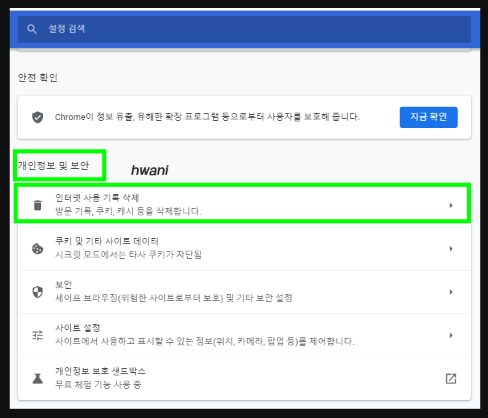Click the 개인정보 보호 샌드박스 title
This screenshot has height=418, width=488.
coord(100,371)
